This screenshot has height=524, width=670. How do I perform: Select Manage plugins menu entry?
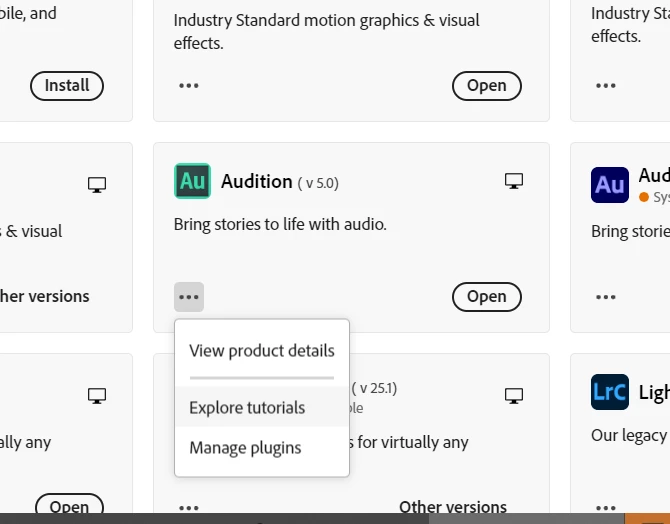click(x=262, y=447)
